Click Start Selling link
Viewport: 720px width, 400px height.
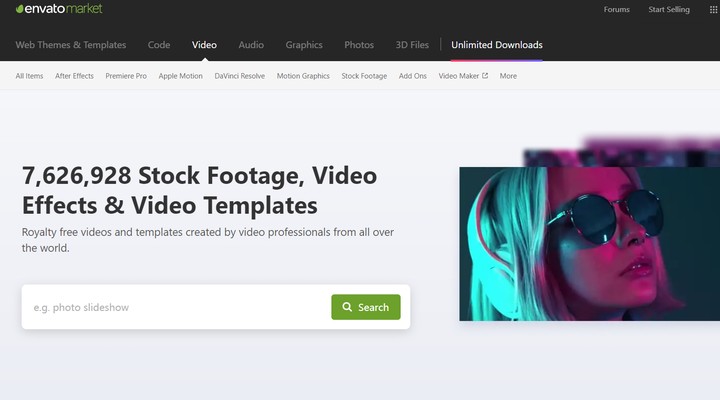coord(669,10)
